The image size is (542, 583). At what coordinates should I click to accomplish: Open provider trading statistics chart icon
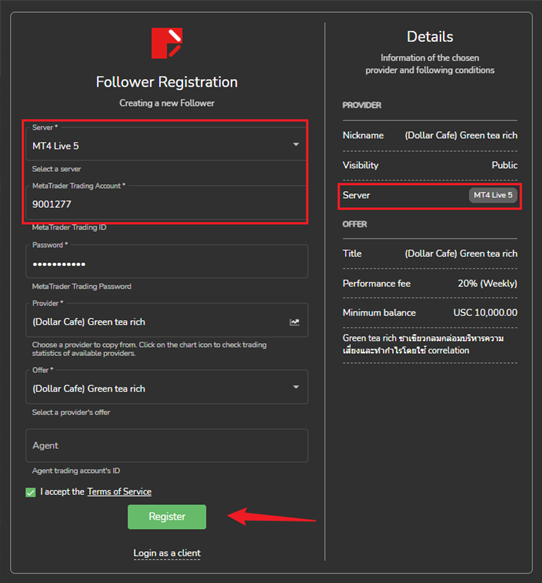point(294,322)
